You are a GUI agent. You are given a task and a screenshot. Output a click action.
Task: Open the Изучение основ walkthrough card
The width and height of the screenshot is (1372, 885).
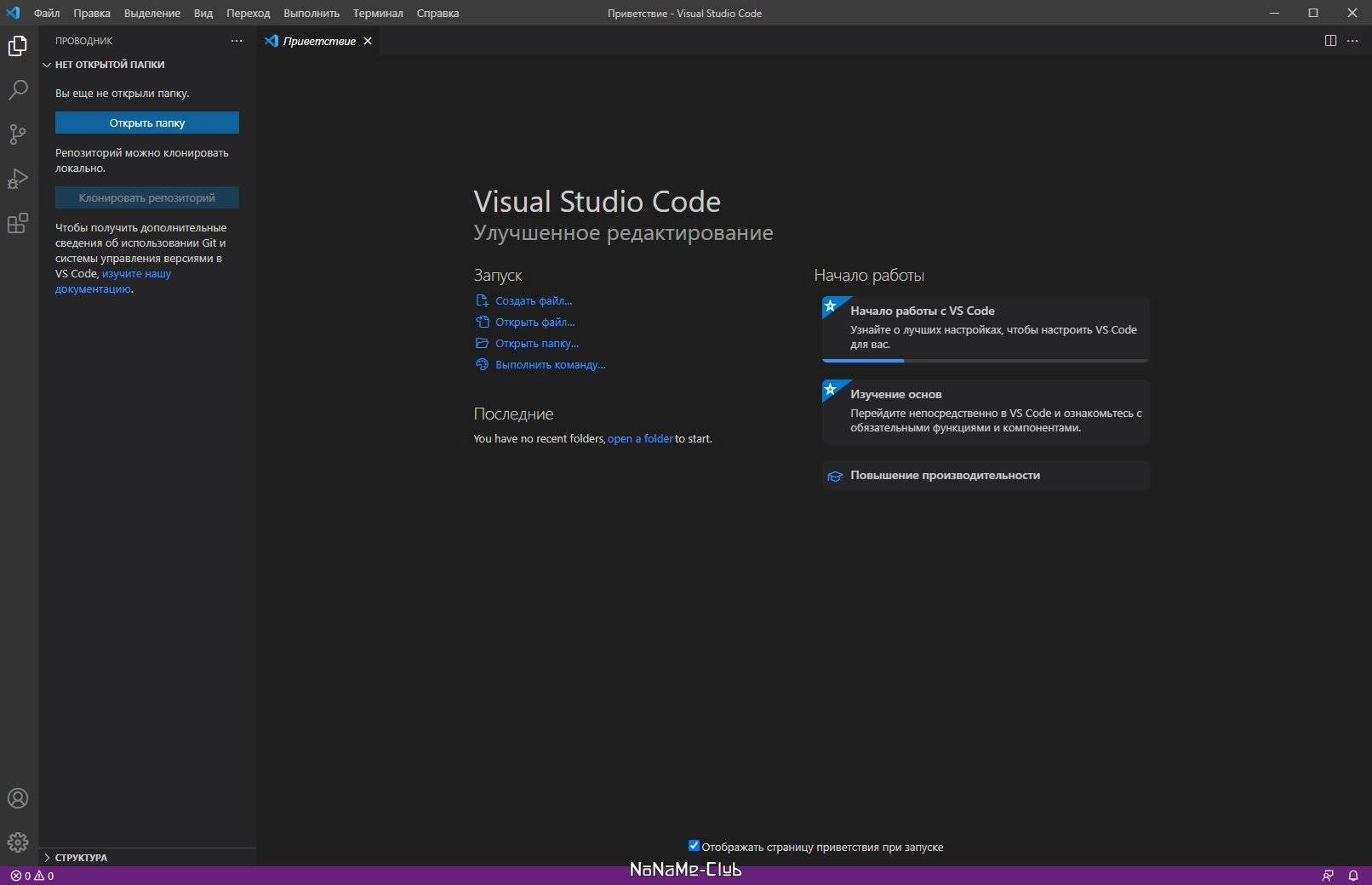pos(986,412)
